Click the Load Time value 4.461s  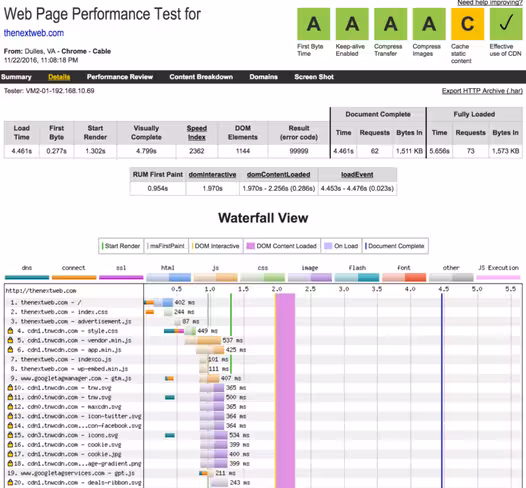[x=21, y=151]
